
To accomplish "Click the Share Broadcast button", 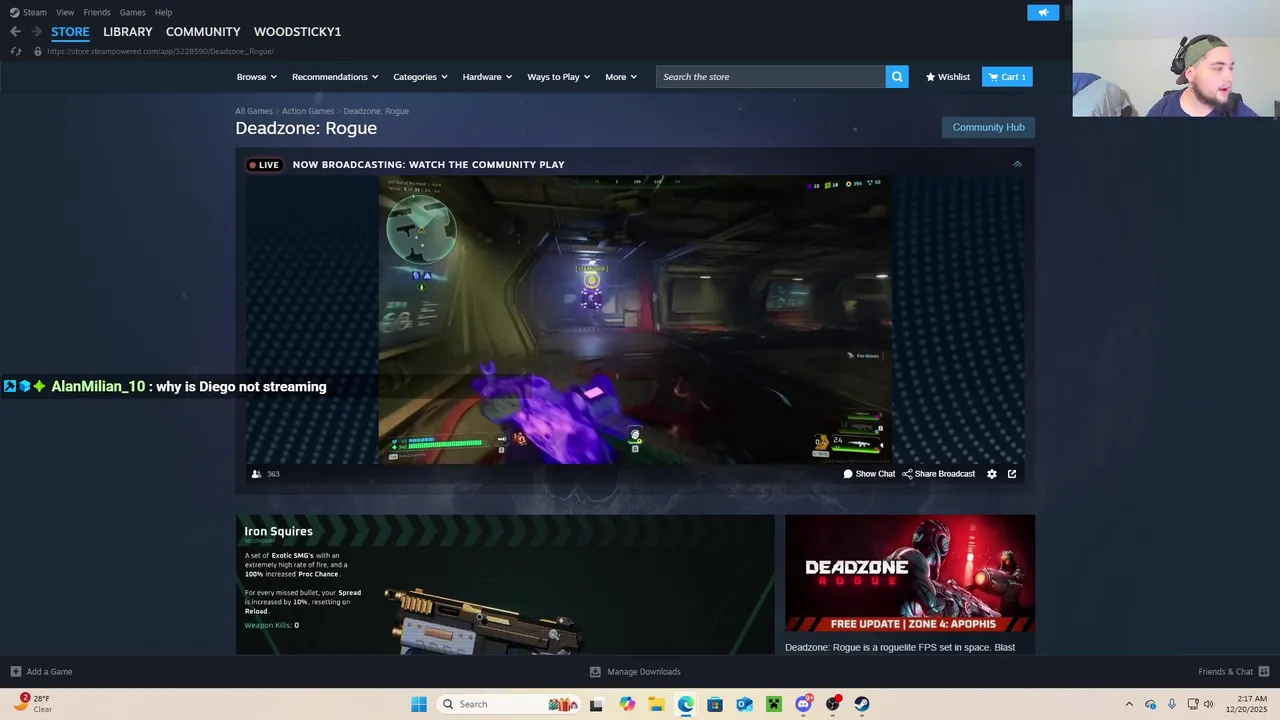I will 938,474.
